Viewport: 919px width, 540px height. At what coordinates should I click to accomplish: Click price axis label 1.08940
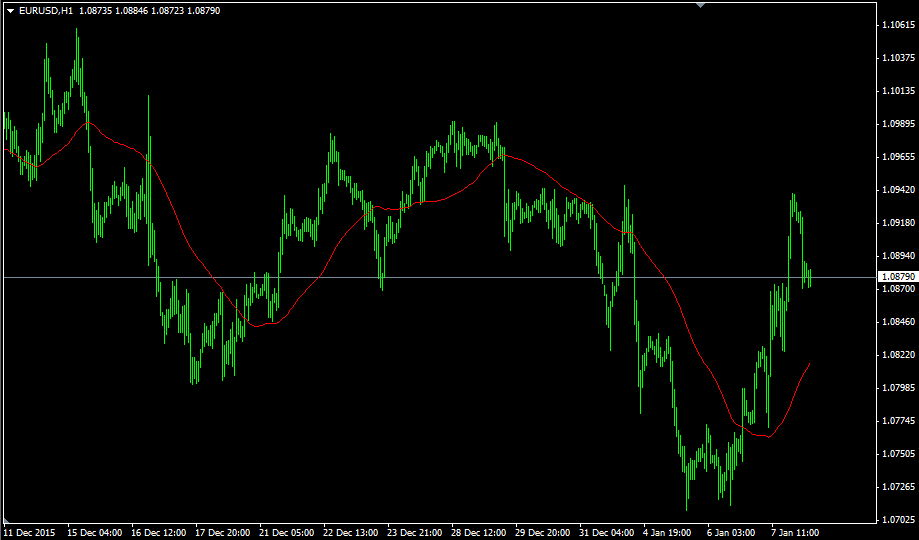click(x=898, y=256)
